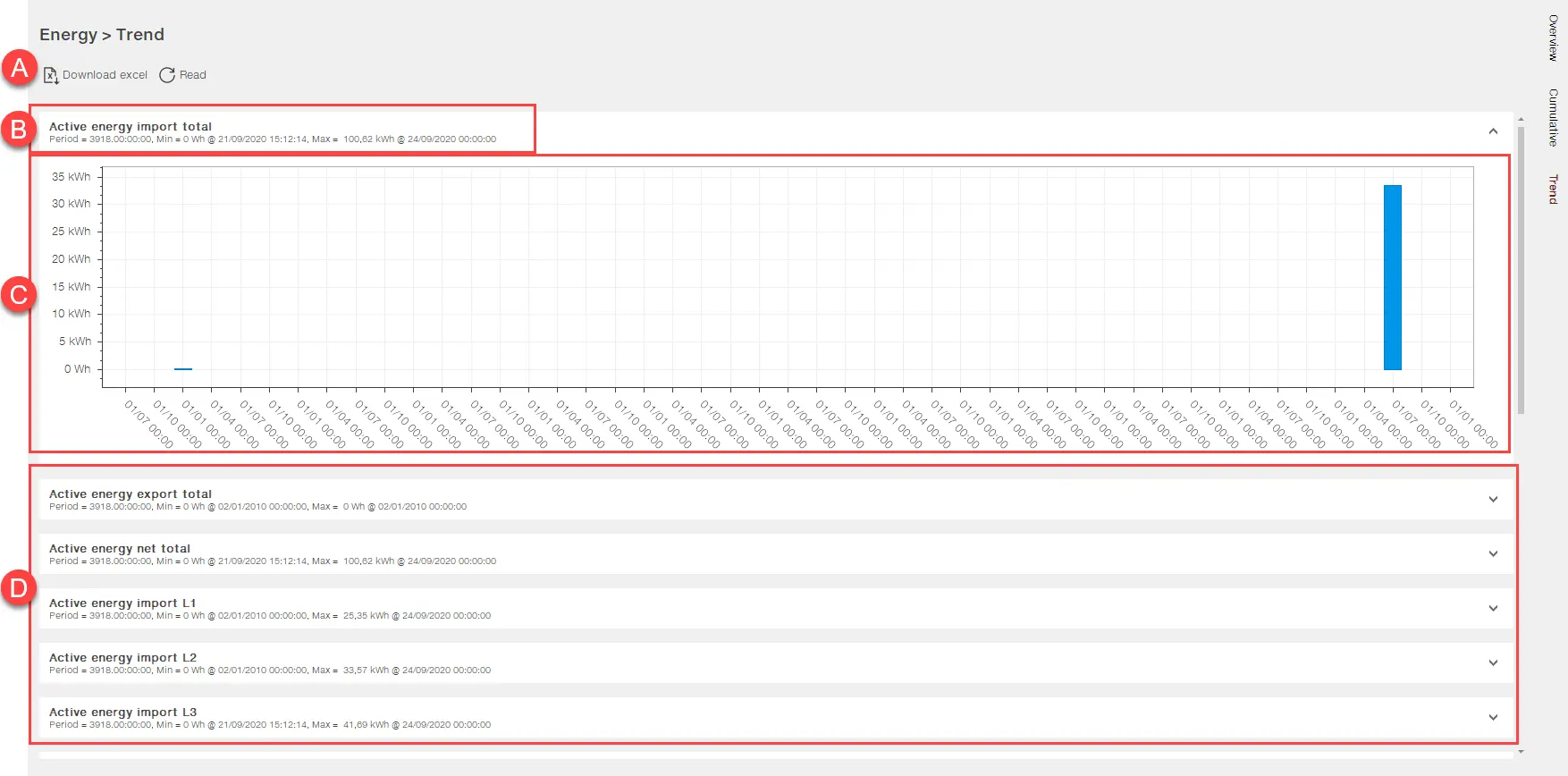Switch to the Overview tab
Viewport: 1568px width, 776px height.
click(x=1553, y=38)
